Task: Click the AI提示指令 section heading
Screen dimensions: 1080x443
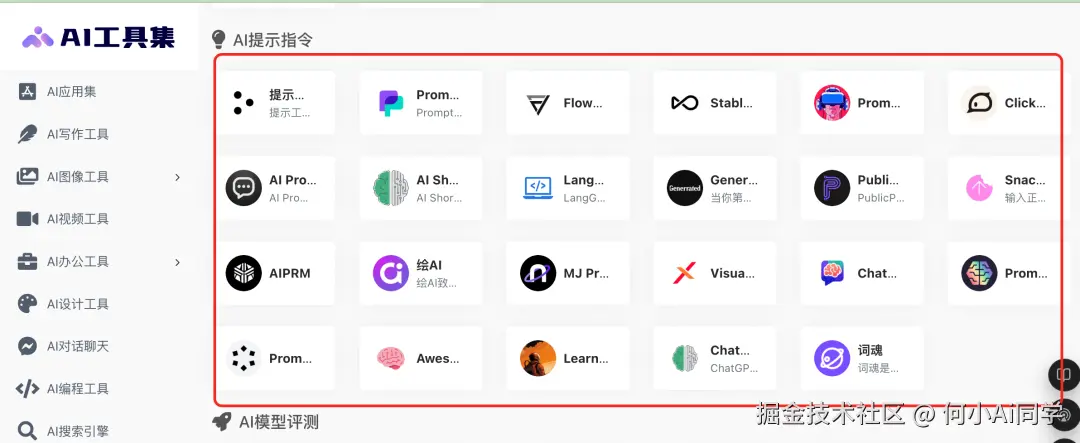Action: point(273,40)
